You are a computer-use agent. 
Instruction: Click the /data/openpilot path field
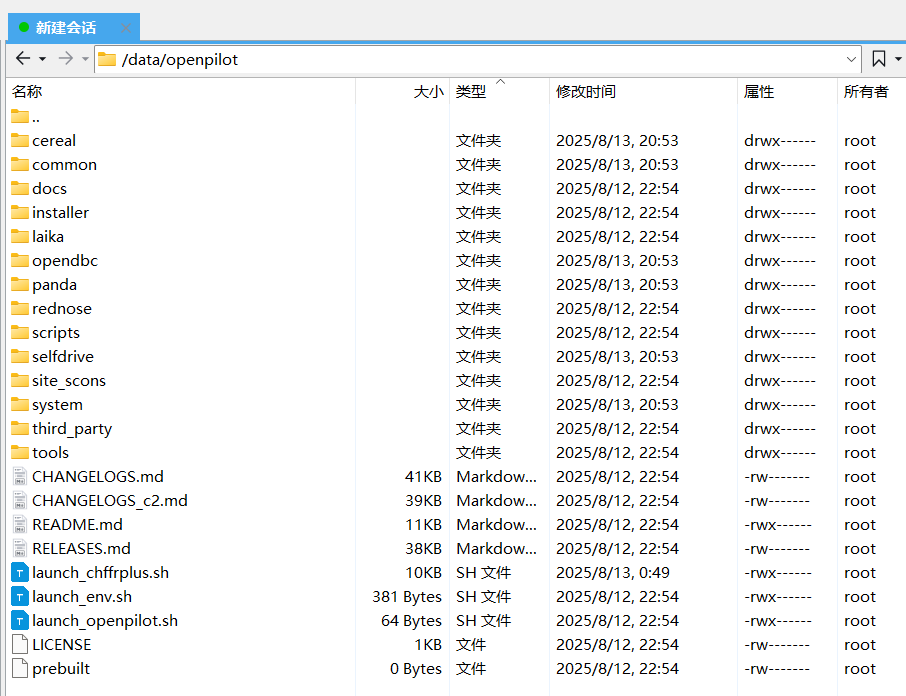click(477, 59)
